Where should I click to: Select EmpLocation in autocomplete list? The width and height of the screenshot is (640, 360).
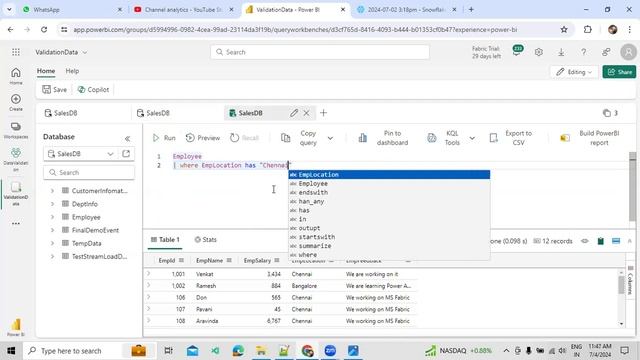389,175
